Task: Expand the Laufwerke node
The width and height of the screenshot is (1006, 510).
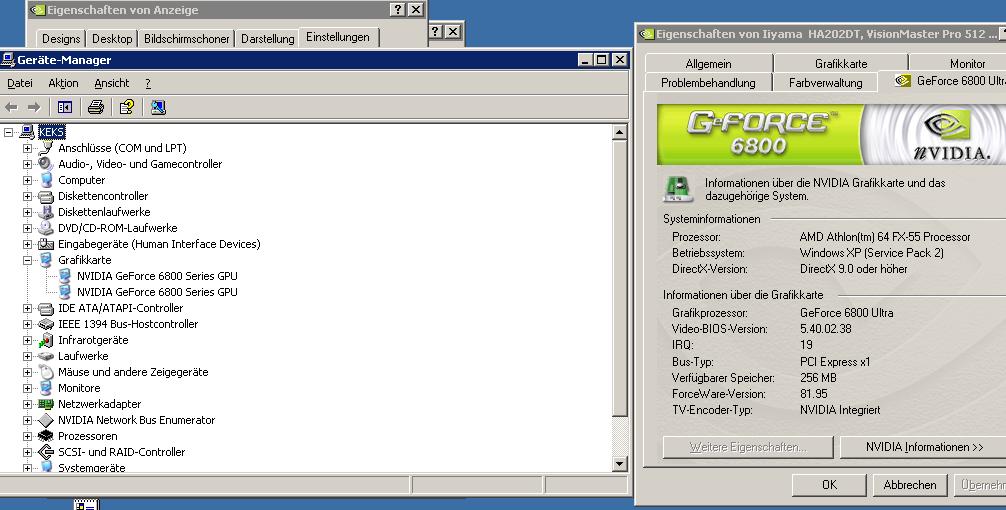Action: [x=27, y=356]
